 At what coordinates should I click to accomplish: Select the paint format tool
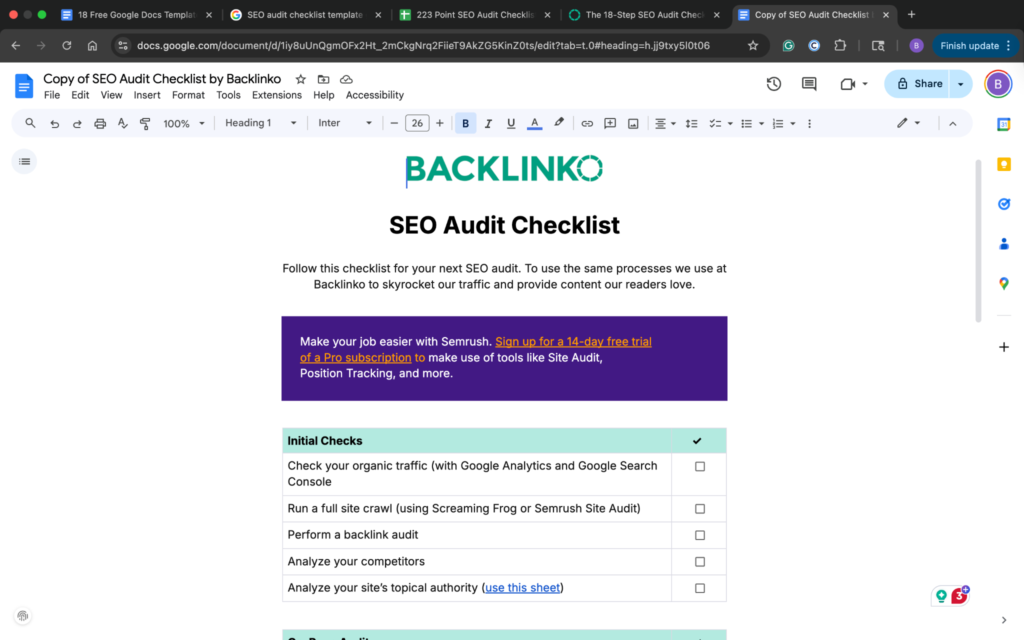[145, 122]
